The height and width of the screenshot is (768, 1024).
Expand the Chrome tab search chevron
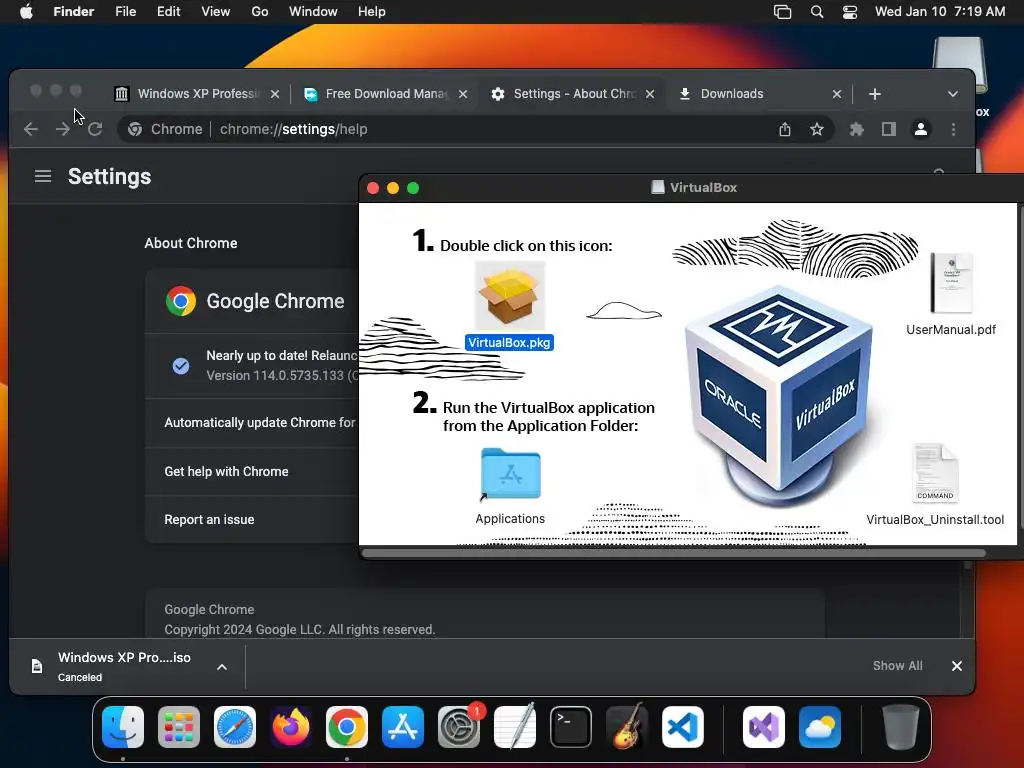pyautogui.click(x=953, y=94)
